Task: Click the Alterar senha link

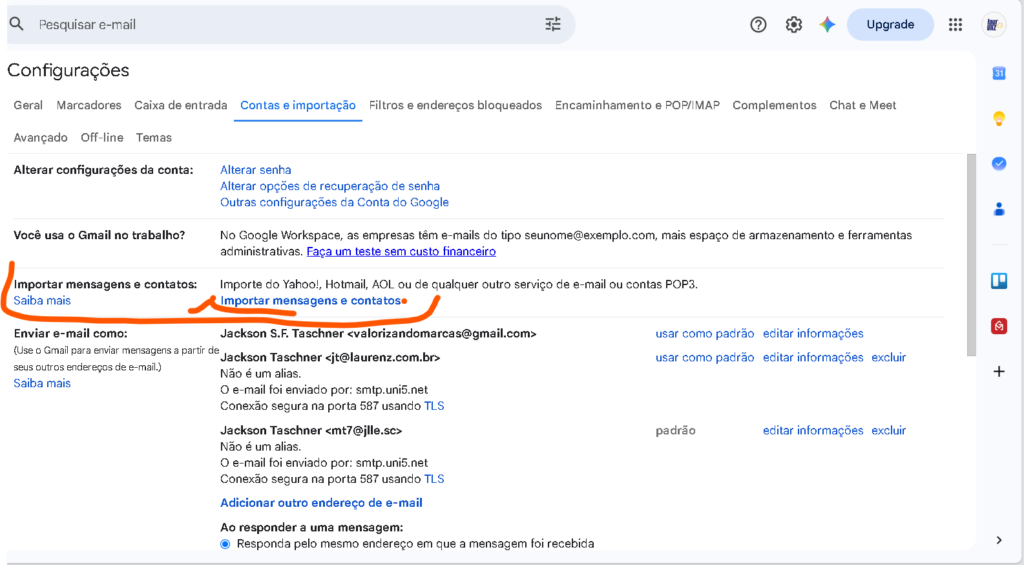Action: click(x=255, y=170)
